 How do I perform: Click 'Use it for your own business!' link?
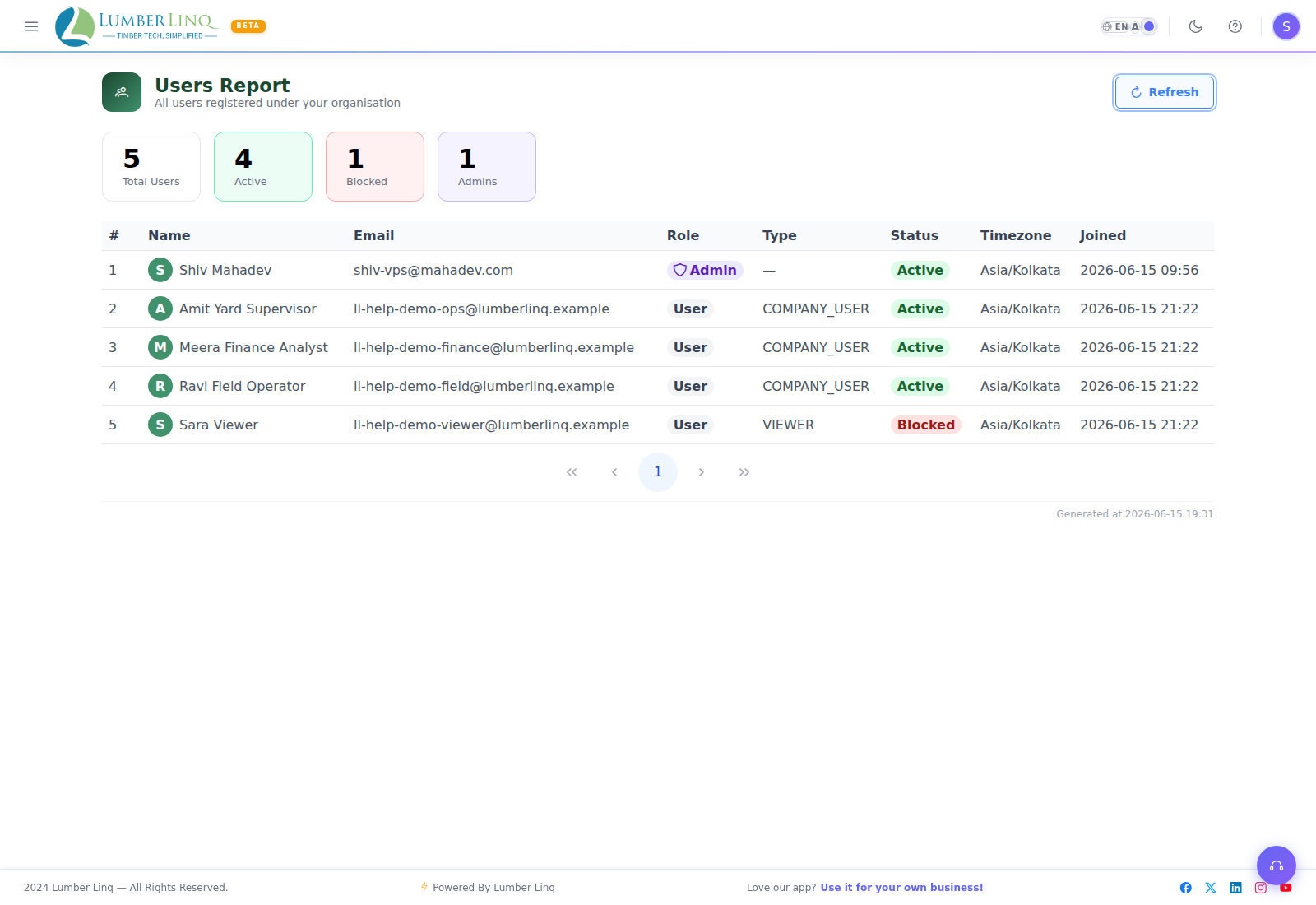coord(901,888)
